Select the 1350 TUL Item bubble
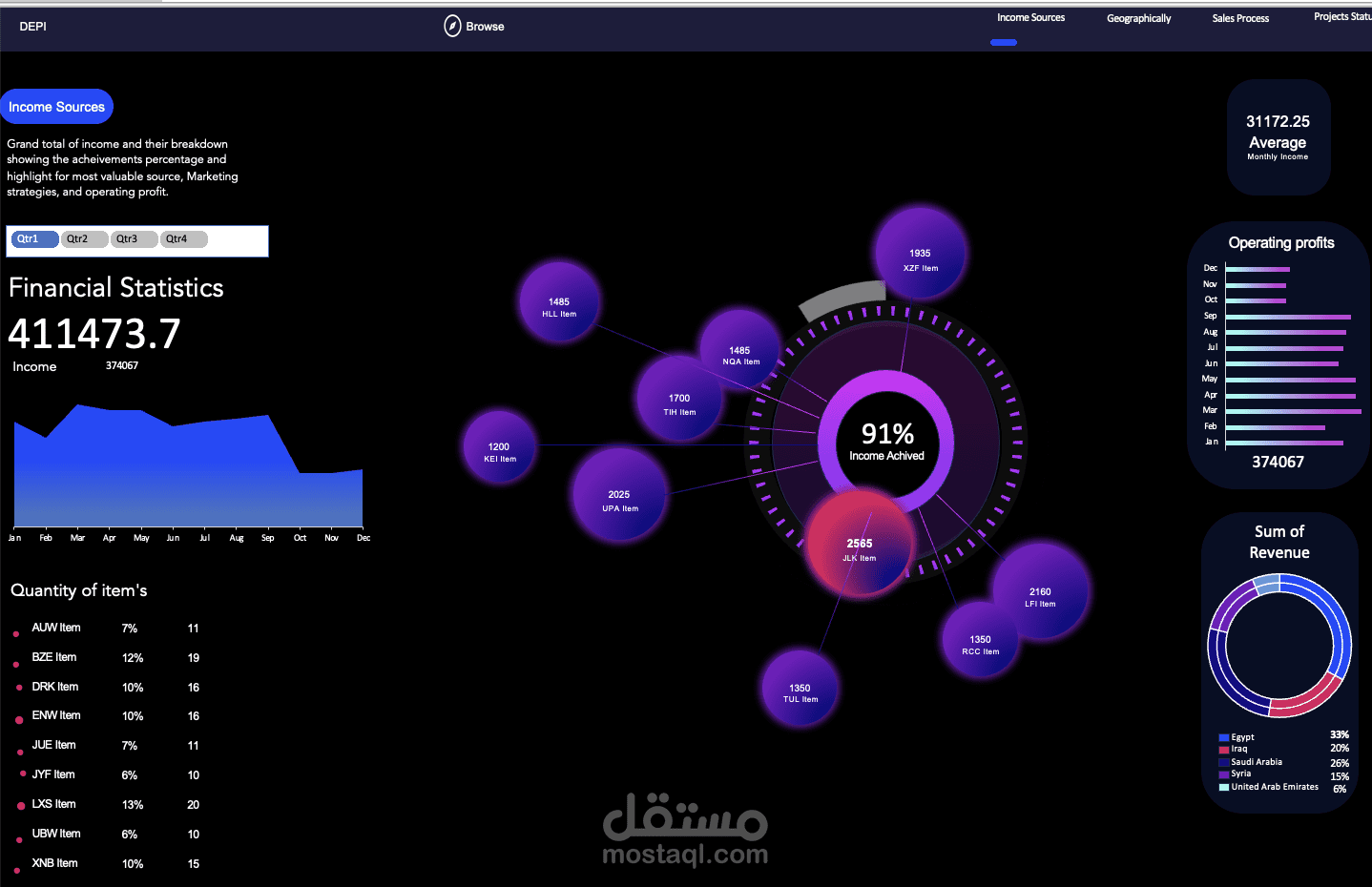The image size is (1372, 887). [800, 689]
